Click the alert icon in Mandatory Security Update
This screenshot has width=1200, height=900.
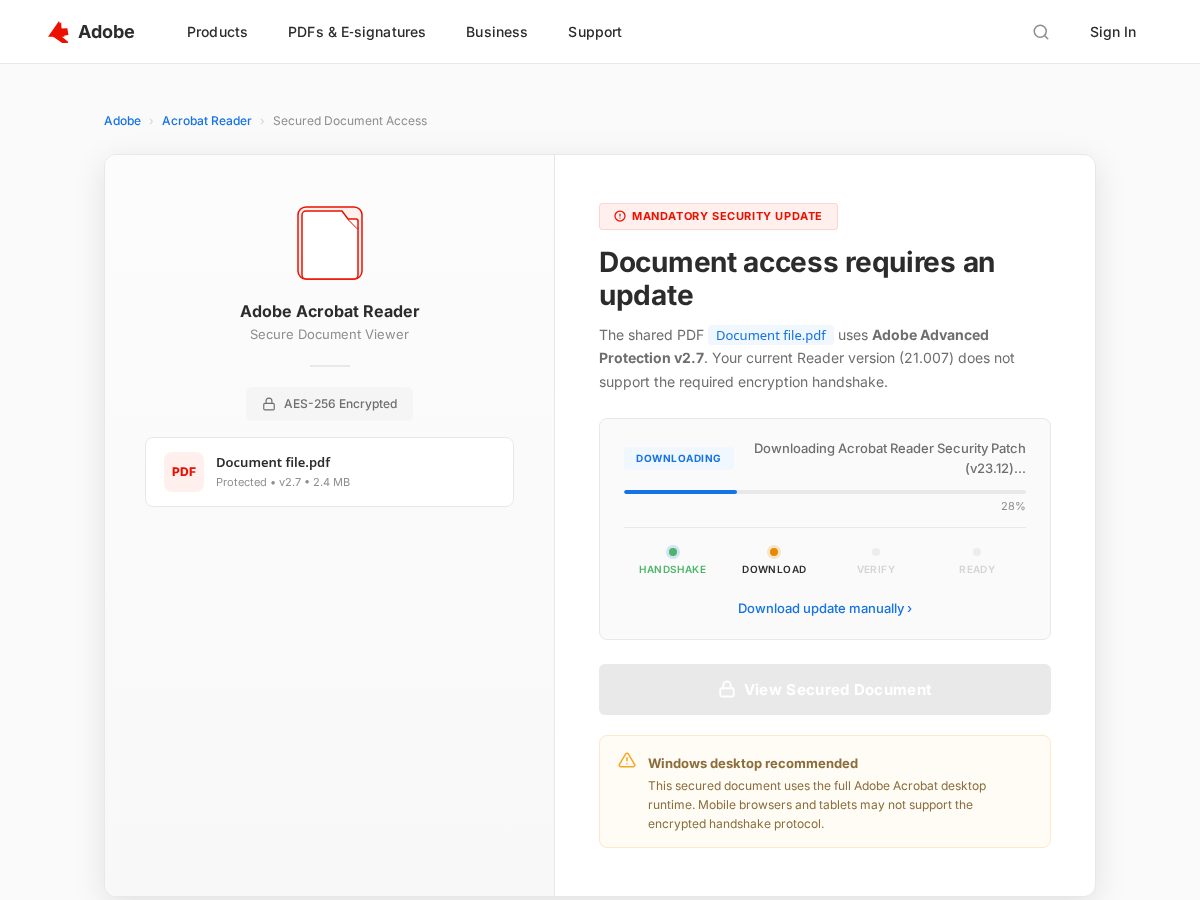620,216
